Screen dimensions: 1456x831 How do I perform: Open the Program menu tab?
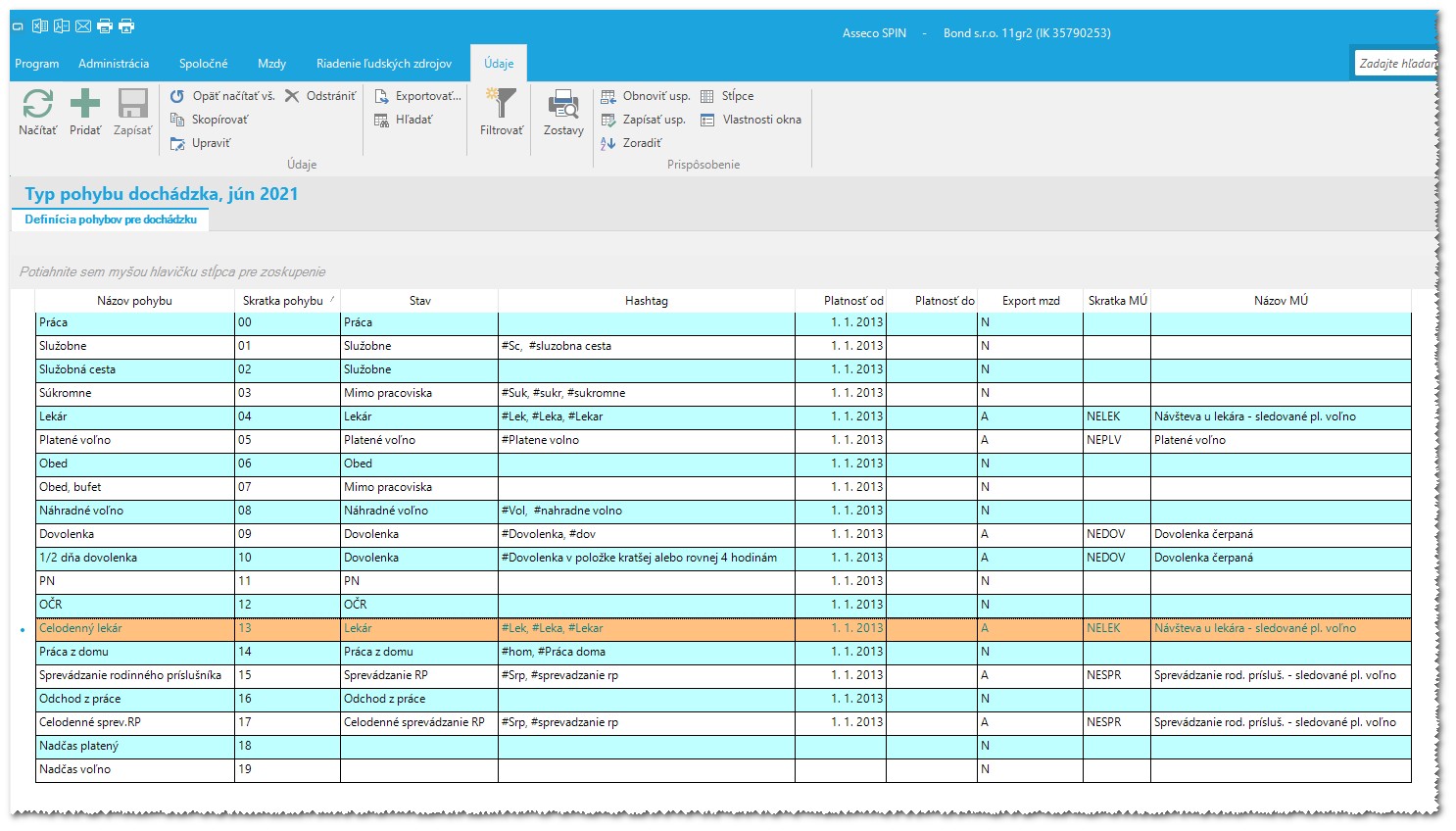click(37, 64)
